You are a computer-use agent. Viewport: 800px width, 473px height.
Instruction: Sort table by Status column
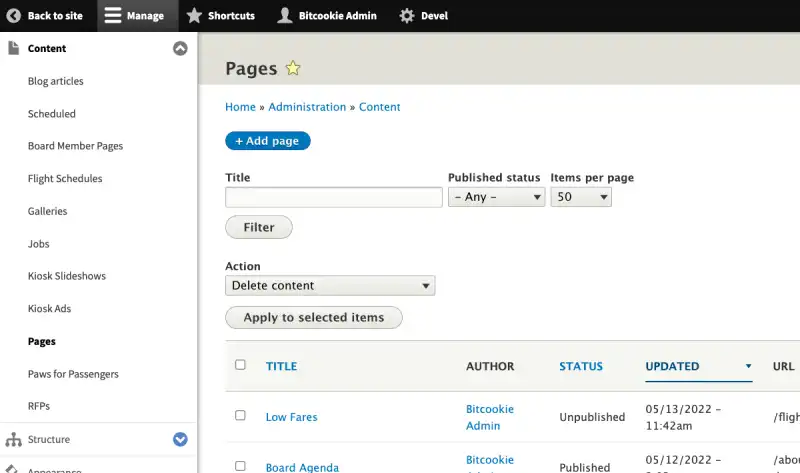pyautogui.click(x=581, y=366)
